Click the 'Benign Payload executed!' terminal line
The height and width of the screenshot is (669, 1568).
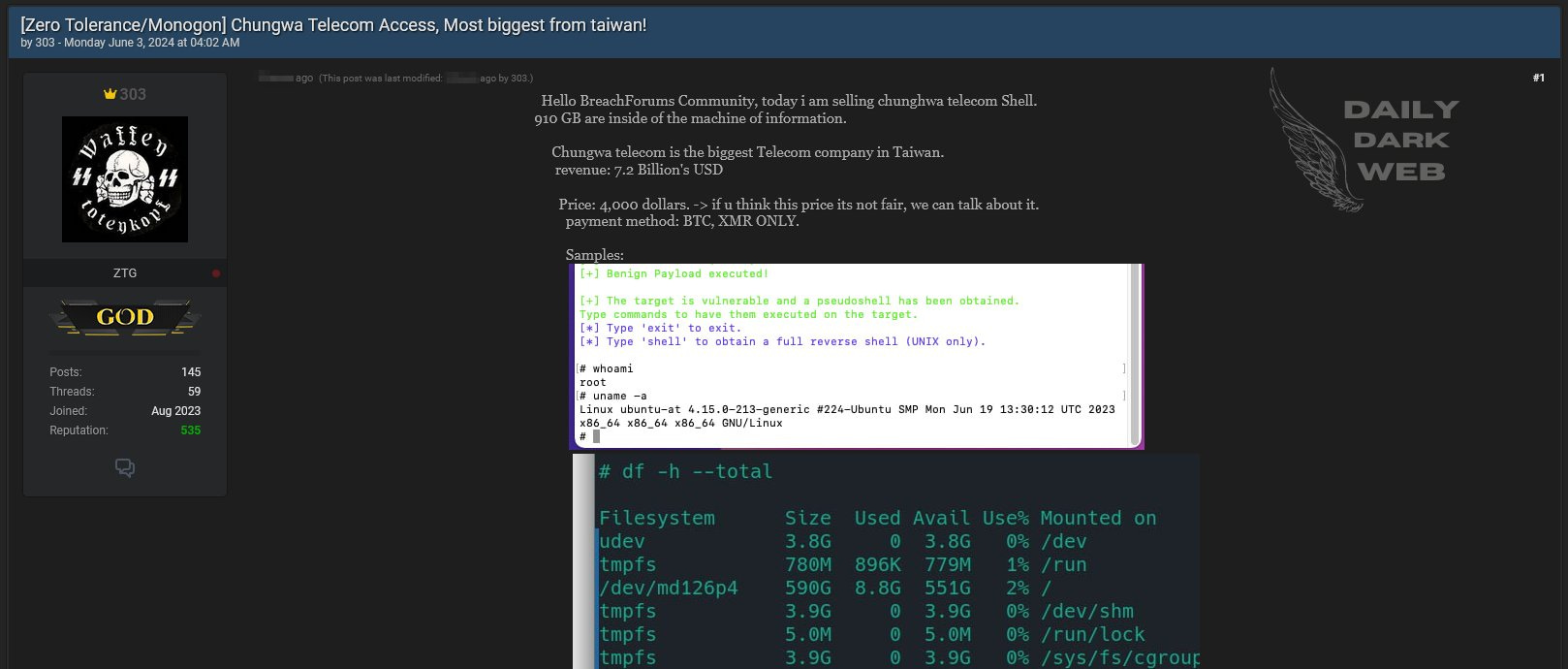[x=674, y=274]
